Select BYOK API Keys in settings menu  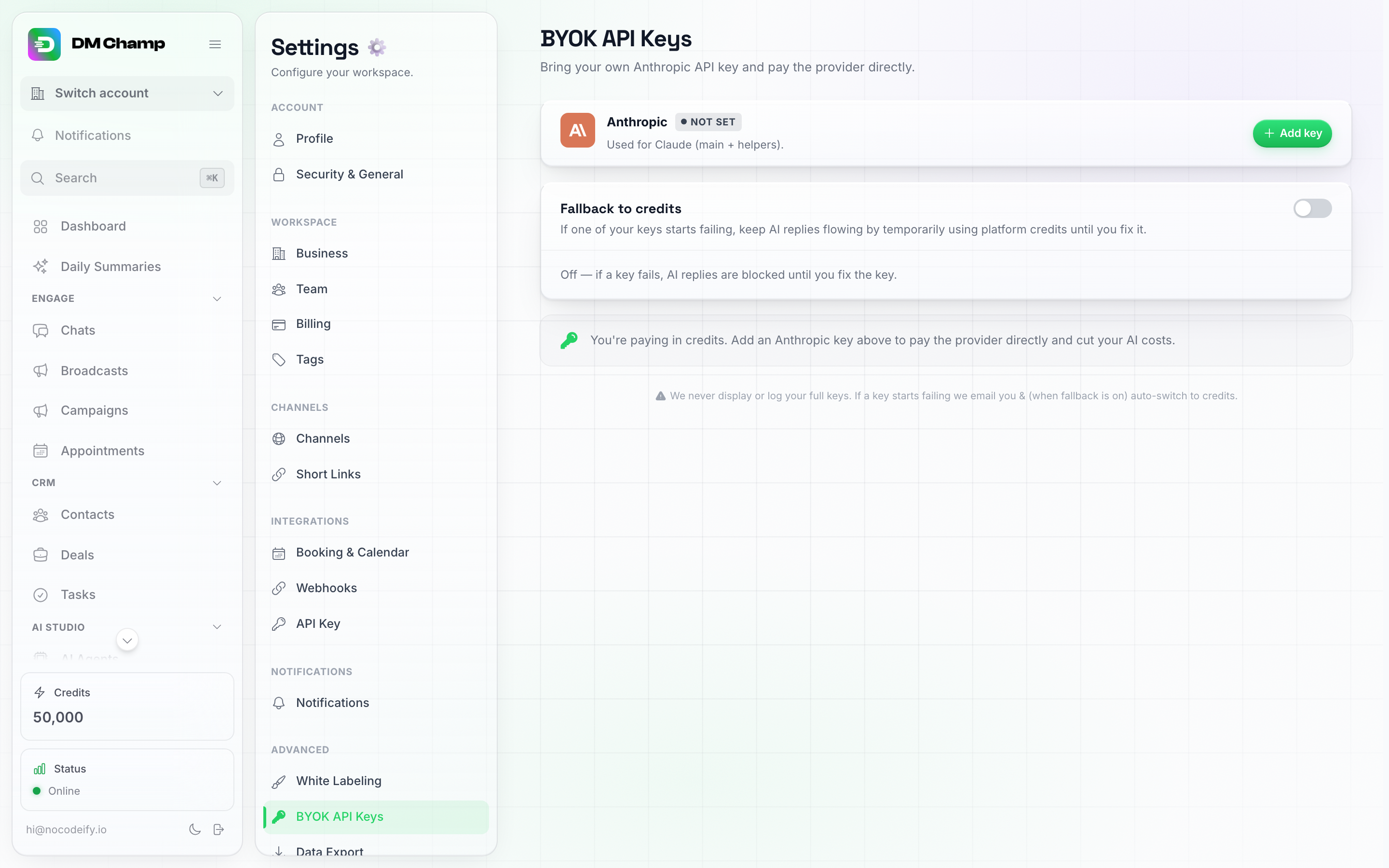click(376, 817)
